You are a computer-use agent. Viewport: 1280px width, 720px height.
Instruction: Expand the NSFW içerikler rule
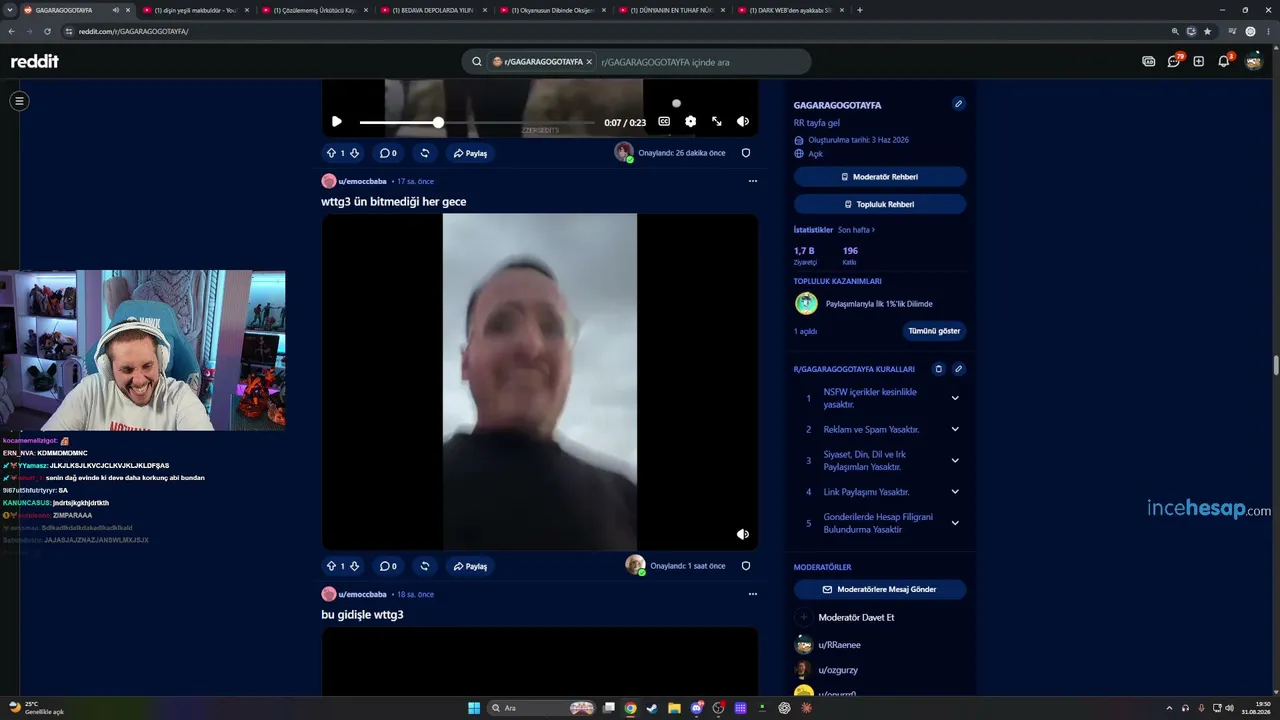(955, 398)
